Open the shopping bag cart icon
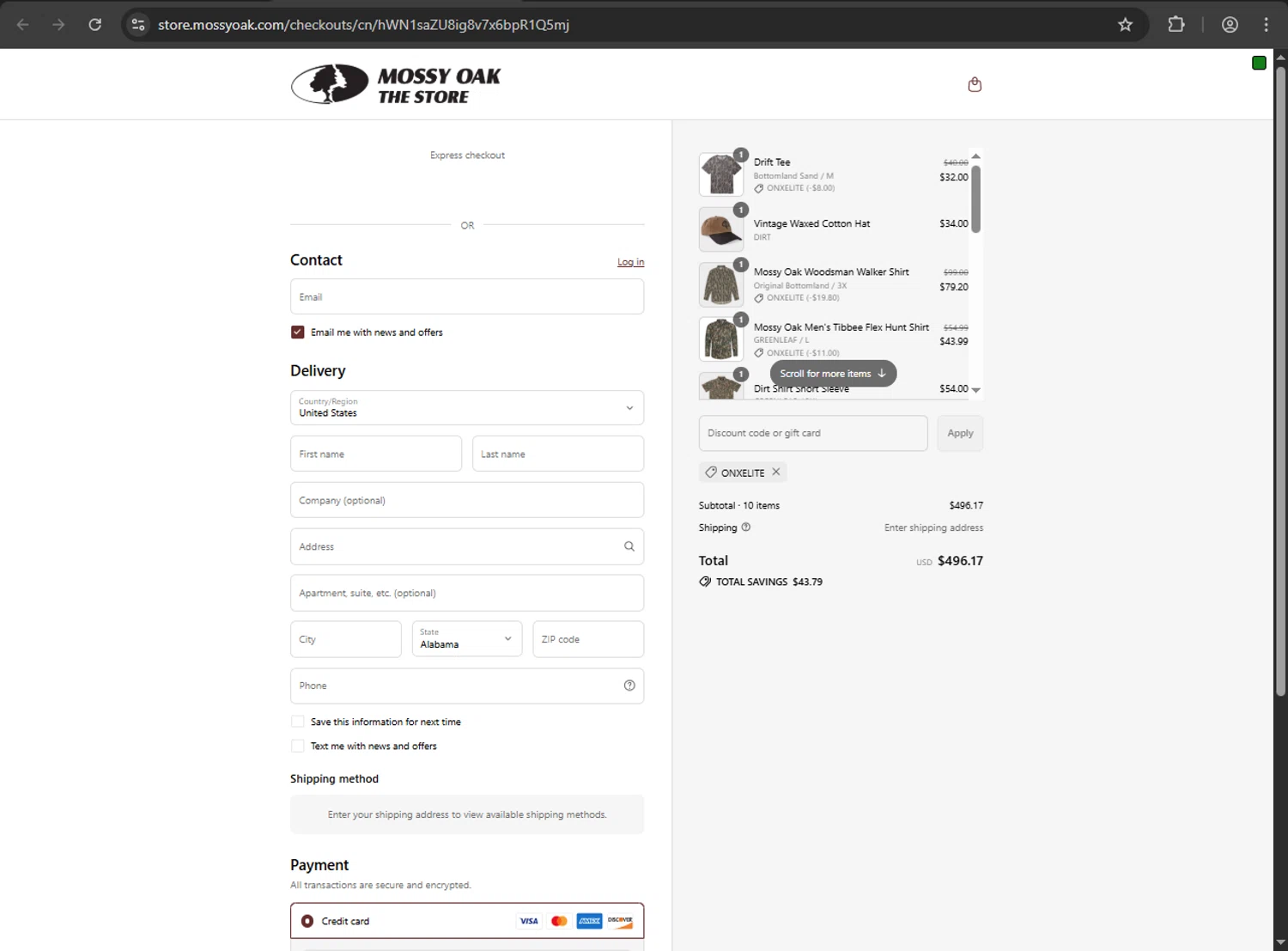The width and height of the screenshot is (1288, 951). pos(975,84)
